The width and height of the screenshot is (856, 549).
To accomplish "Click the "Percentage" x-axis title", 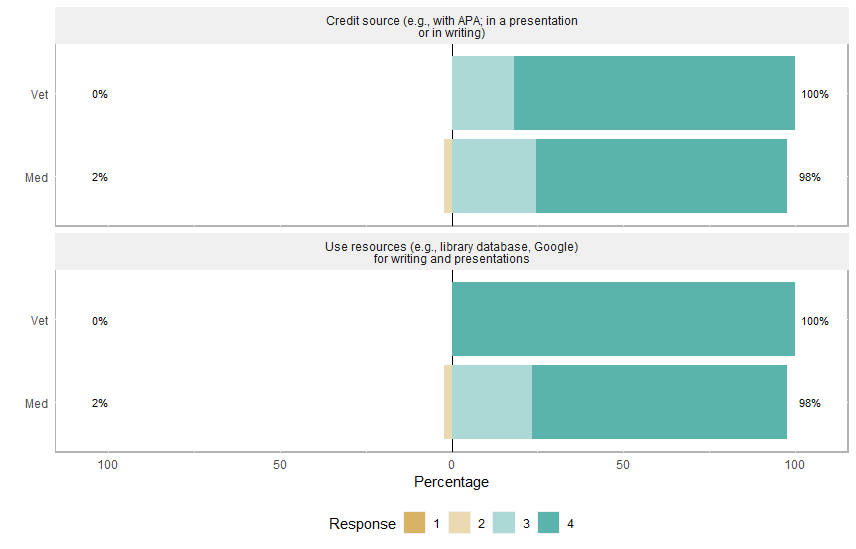I will [x=451, y=482].
